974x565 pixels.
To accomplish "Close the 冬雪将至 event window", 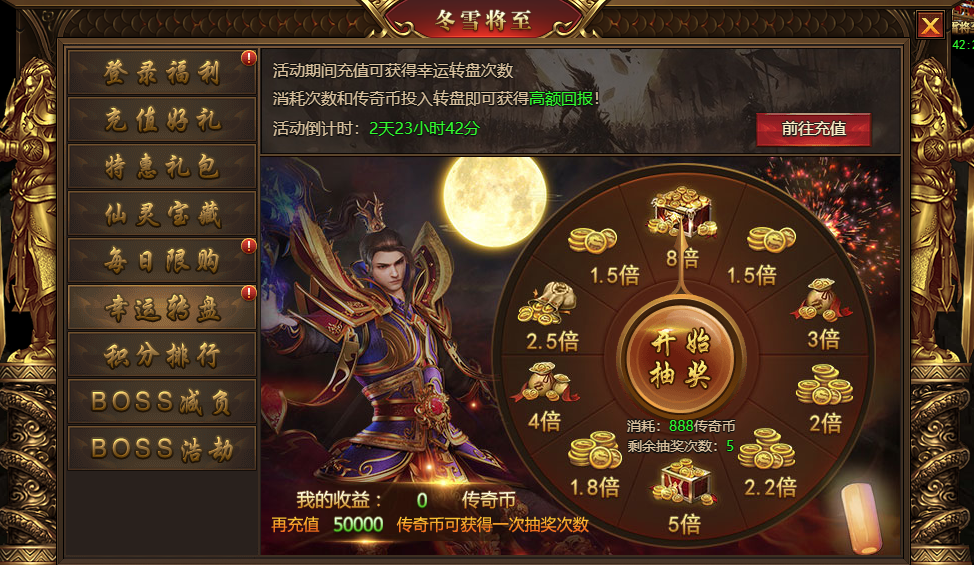I will [x=930, y=25].
